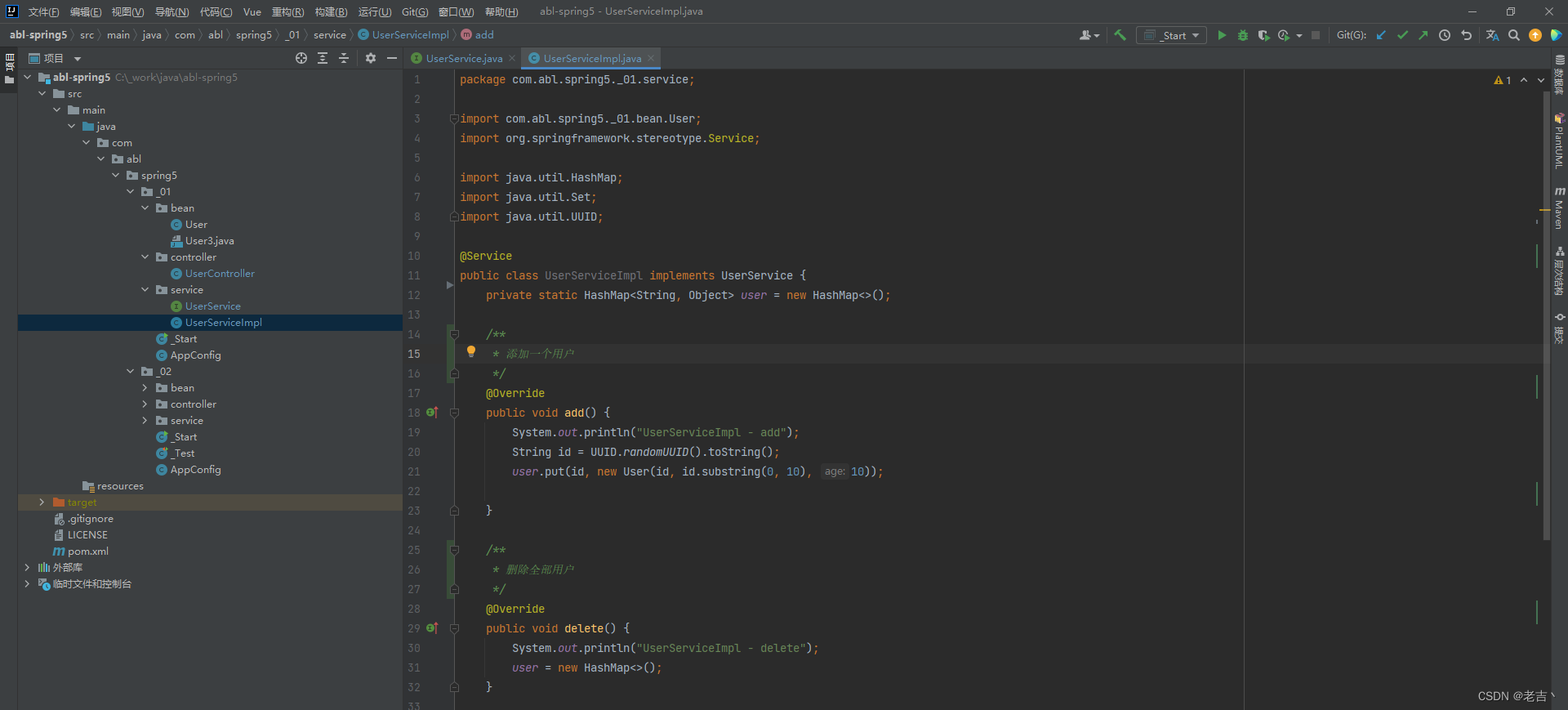Viewport: 1568px width, 710px height.
Task: Go to the previous highlighted problem arrow
Action: pos(1524,80)
